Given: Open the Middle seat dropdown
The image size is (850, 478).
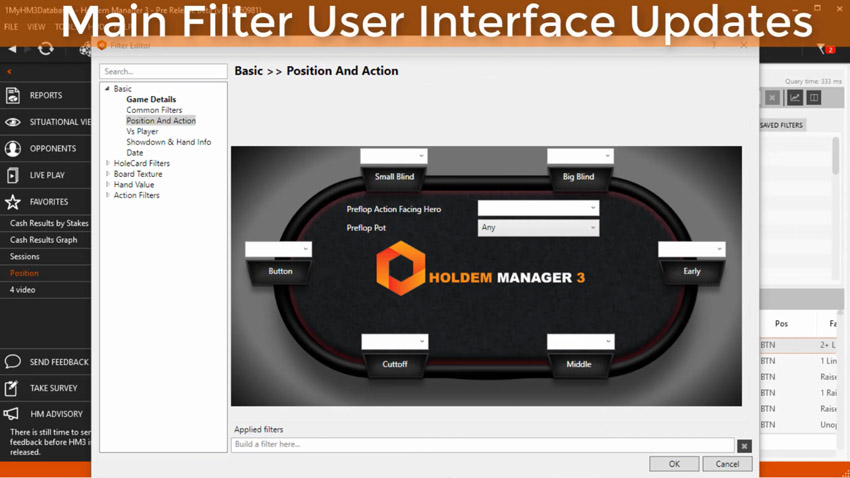Looking at the screenshot, I should pos(581,341).
